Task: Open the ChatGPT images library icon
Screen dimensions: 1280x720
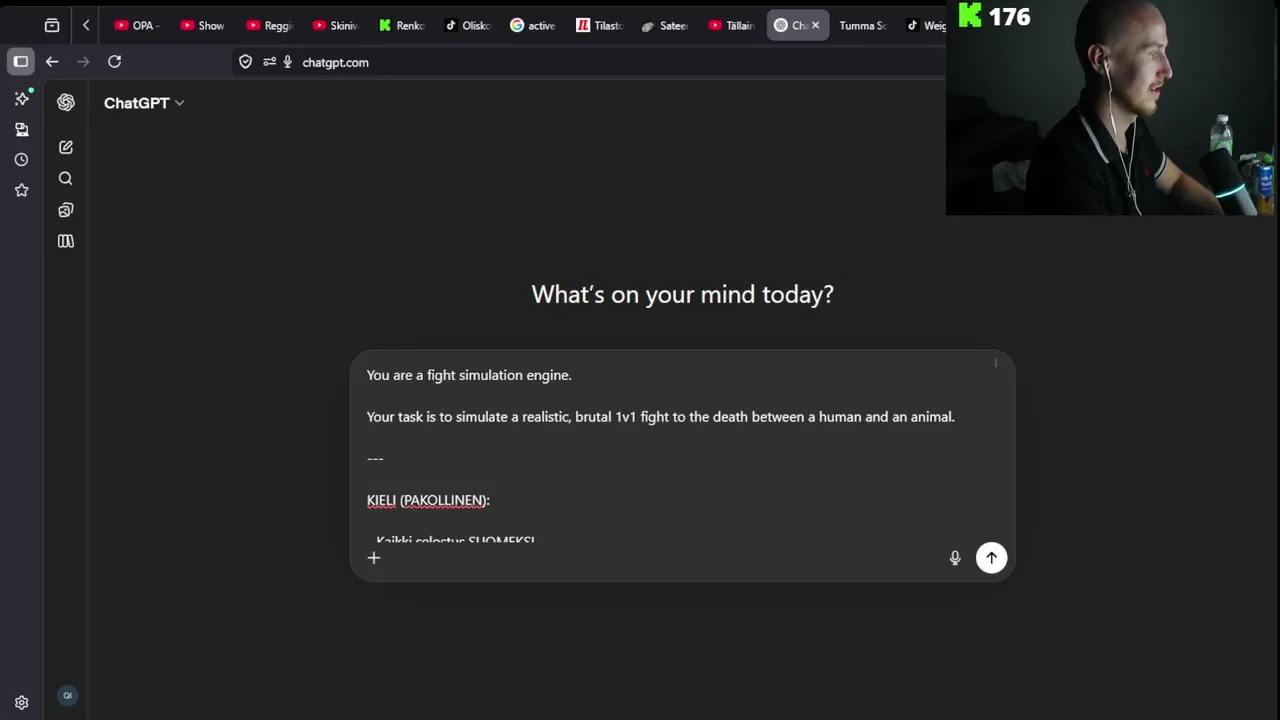Action: click(66, 210)
